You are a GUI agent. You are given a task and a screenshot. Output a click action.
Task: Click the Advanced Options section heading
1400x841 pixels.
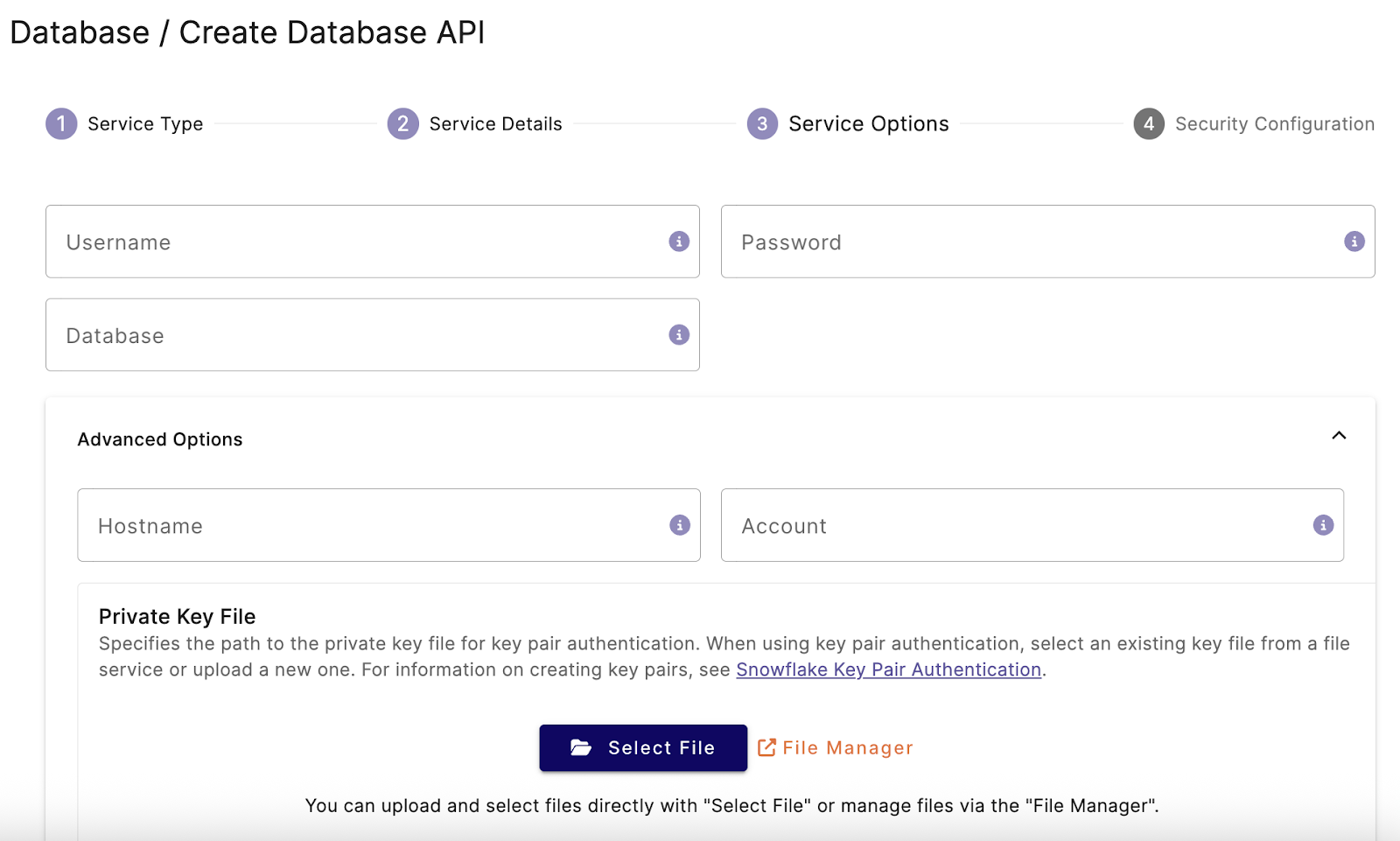(160, 439)
